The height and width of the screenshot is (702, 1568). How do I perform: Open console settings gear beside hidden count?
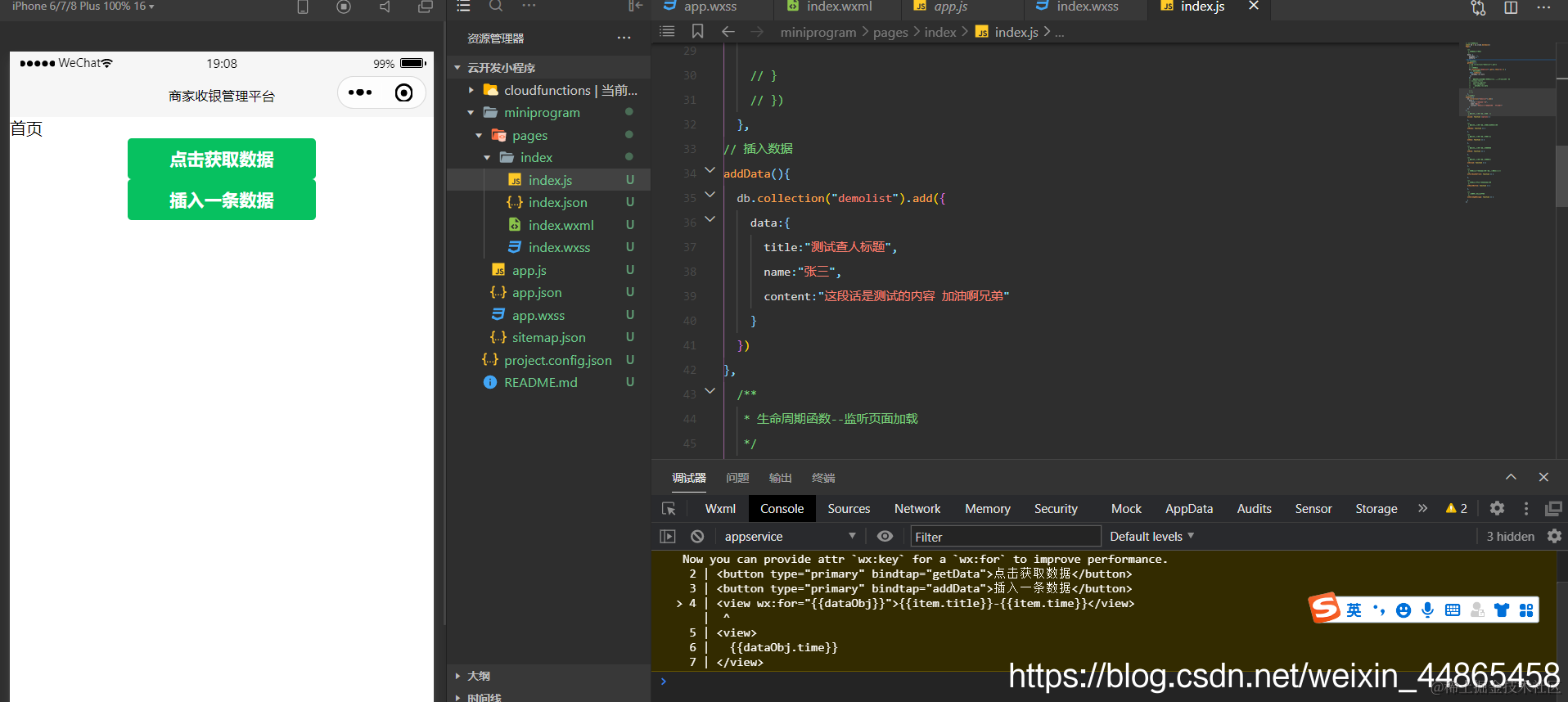point(1554,536)
